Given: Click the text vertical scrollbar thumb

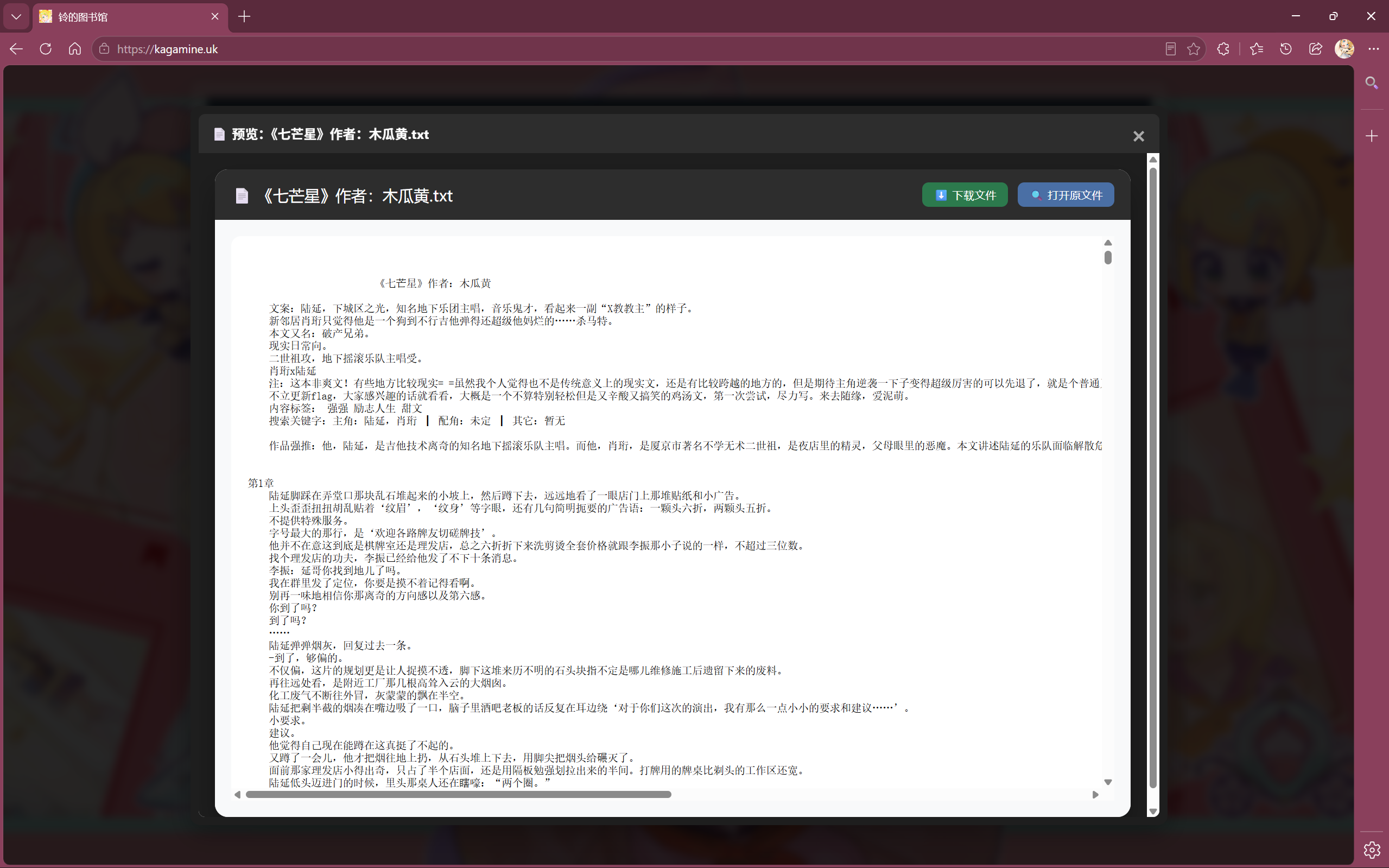Looking at the screenshot, I should click(1108, 258).
